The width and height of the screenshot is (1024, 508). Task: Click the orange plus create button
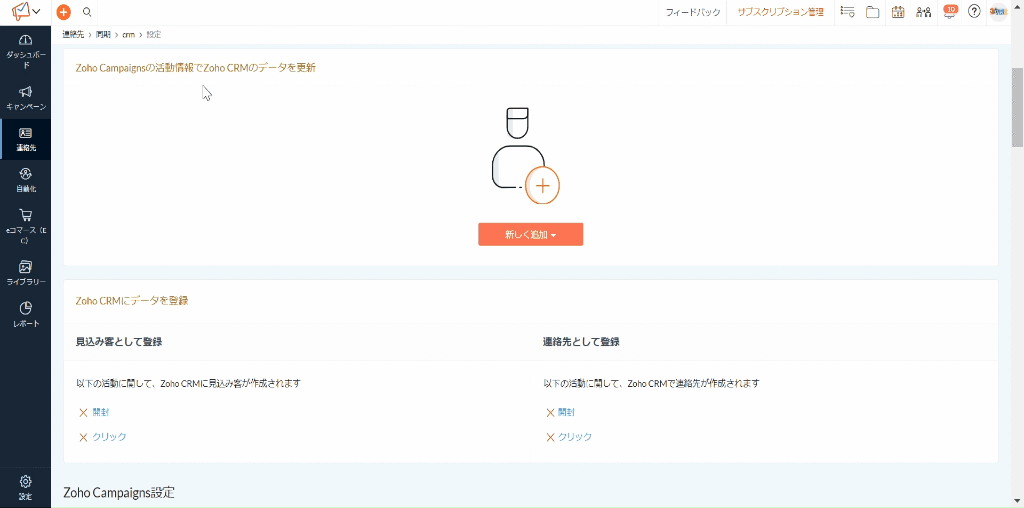(x=63, y=12)
